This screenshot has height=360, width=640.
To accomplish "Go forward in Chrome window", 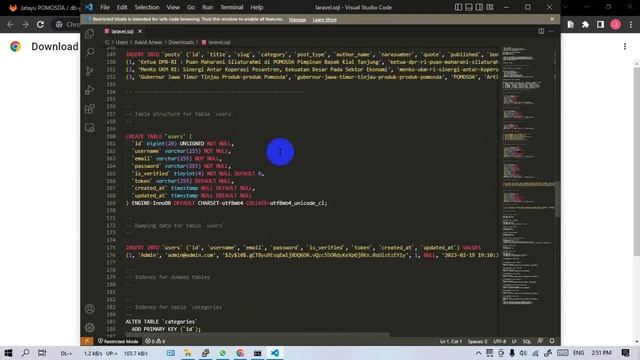I will [25, 24].
